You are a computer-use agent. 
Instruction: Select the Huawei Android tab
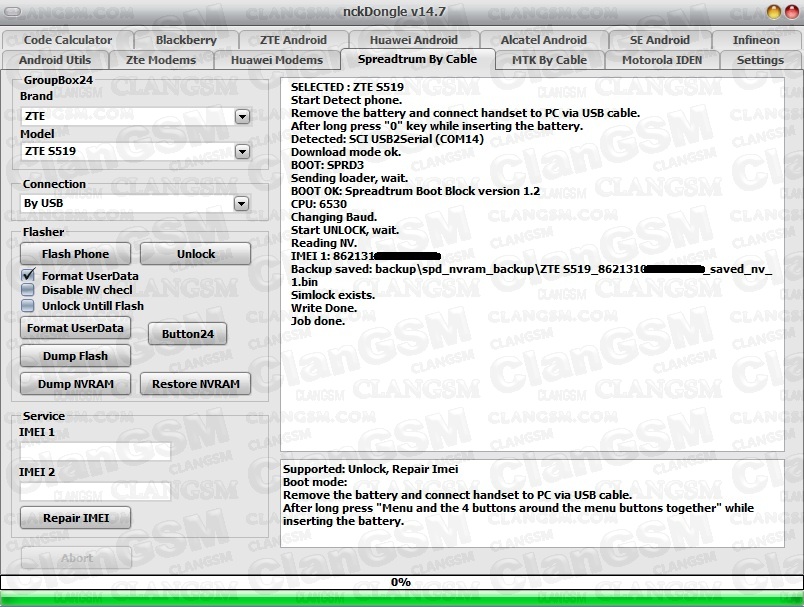coord(413,40)
